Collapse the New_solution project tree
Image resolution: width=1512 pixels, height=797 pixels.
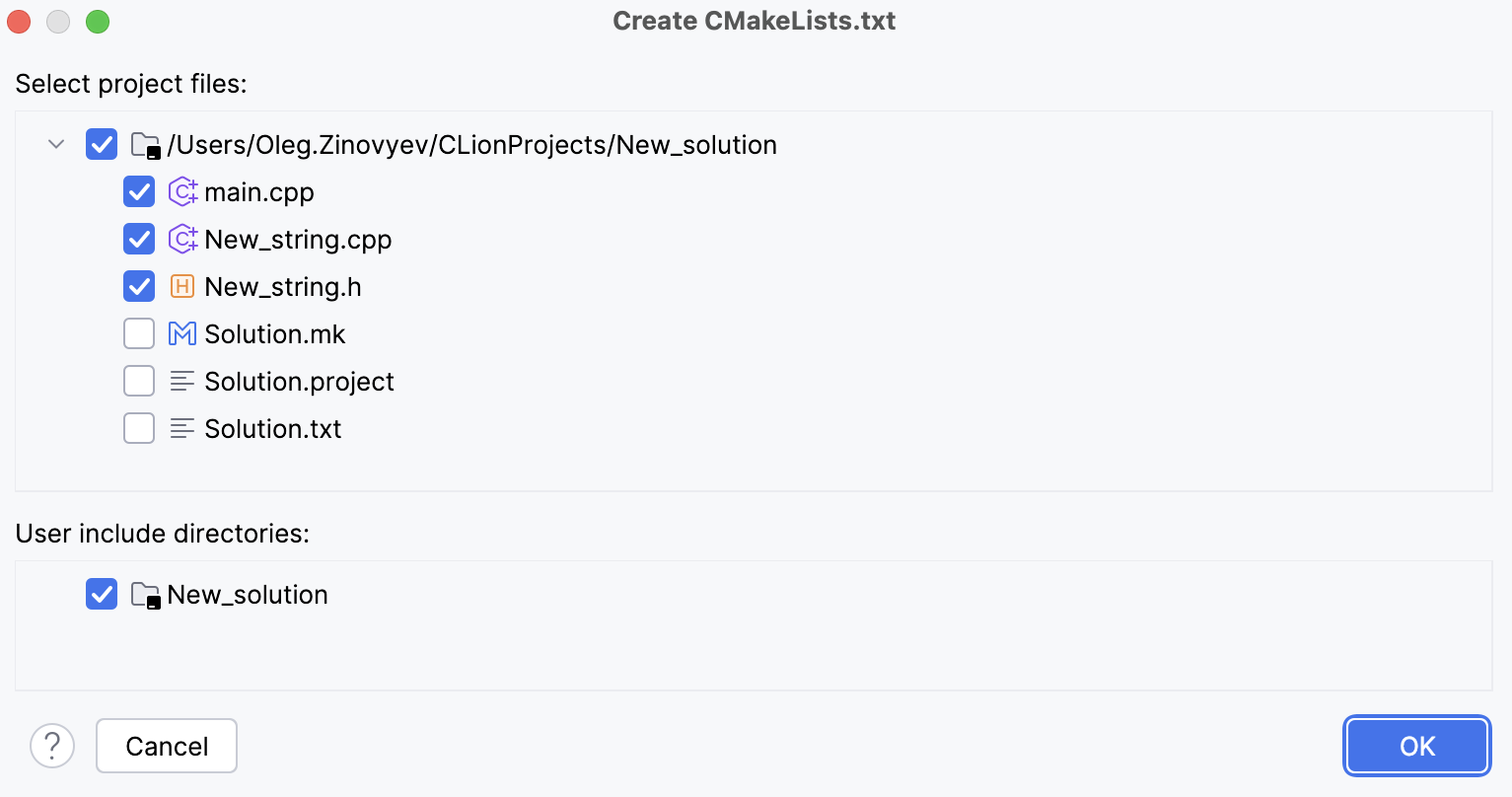56,144
